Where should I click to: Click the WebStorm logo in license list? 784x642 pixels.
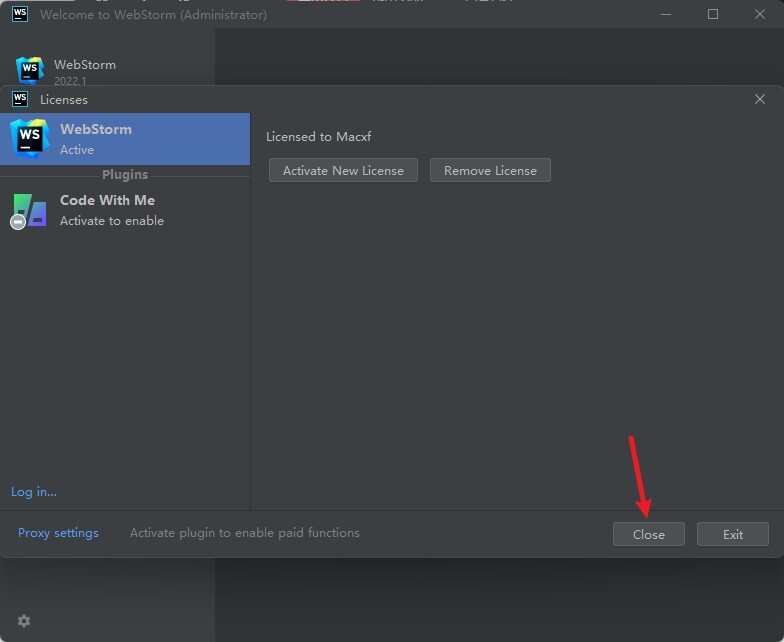coord(30,138)
